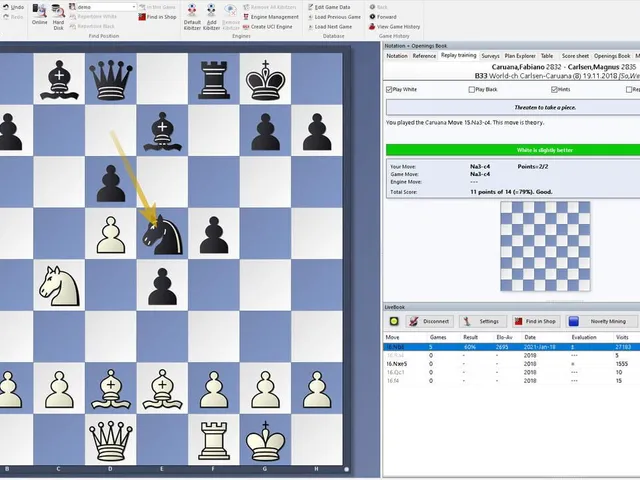Start the Default Kibitzer engine
This screenshot has height=480, width=640.
192,16
